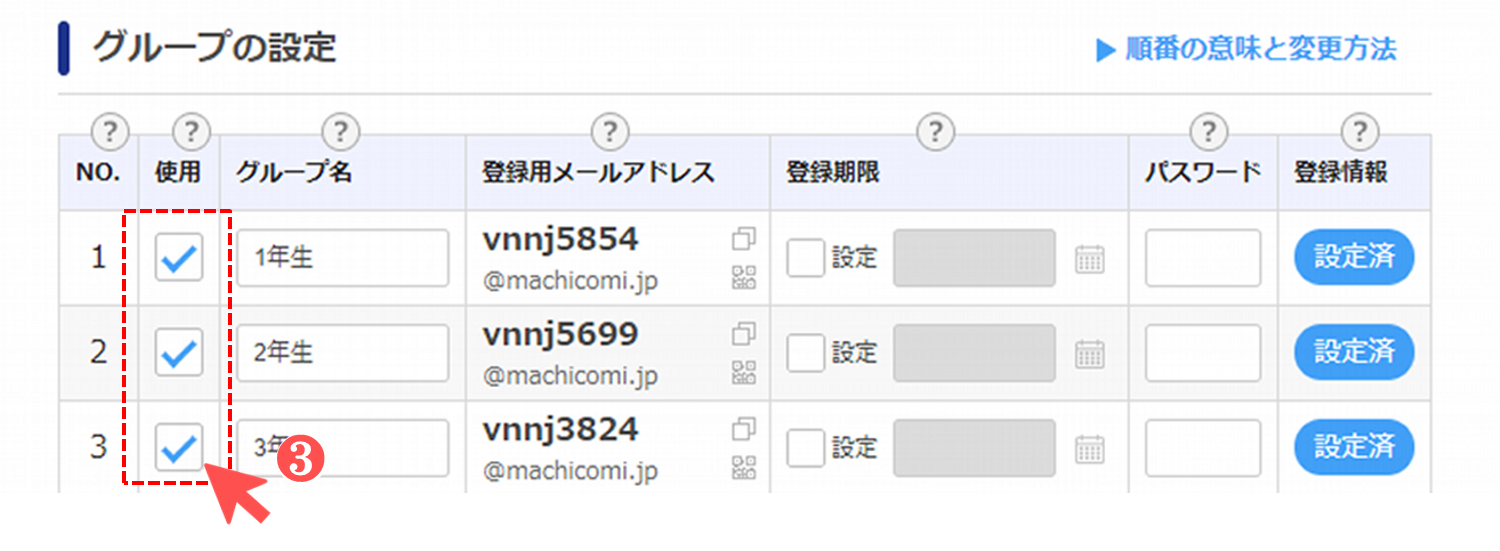Copy the vnnj5699 address using copy icon

(744, 334)
